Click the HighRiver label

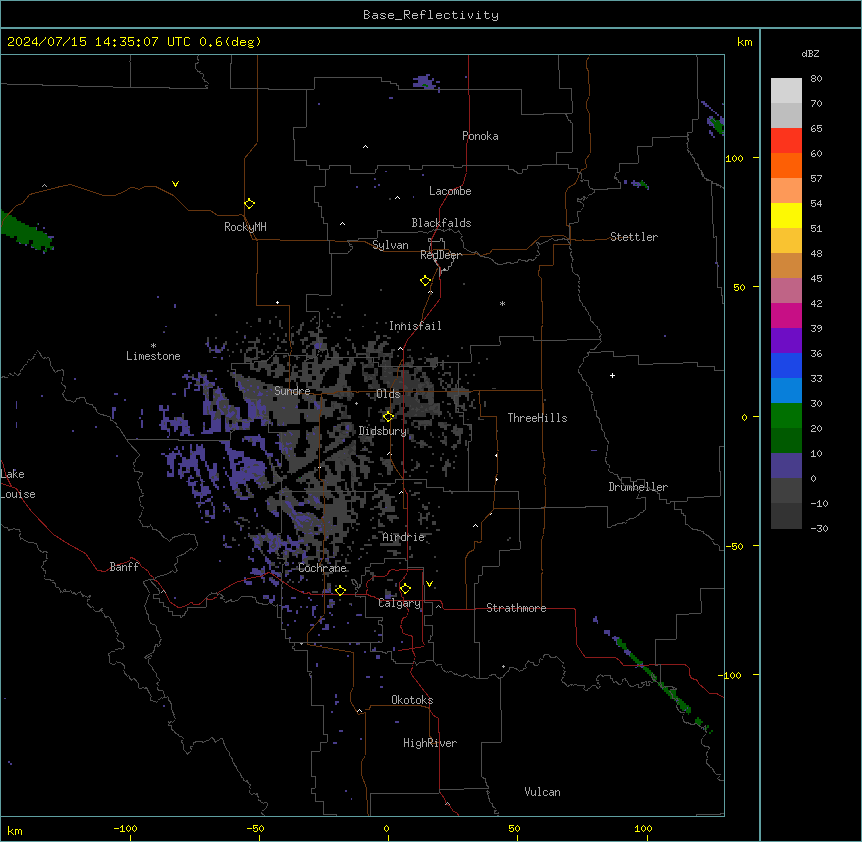pos(430,743)
